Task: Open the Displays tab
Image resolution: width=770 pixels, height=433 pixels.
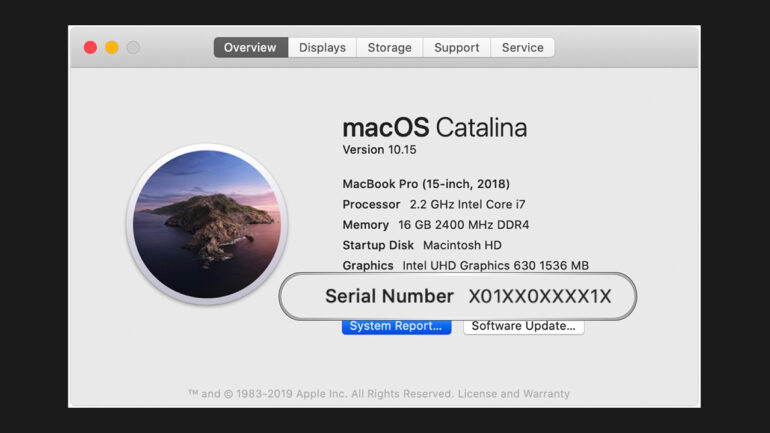Action: click(x=322, y=48)
